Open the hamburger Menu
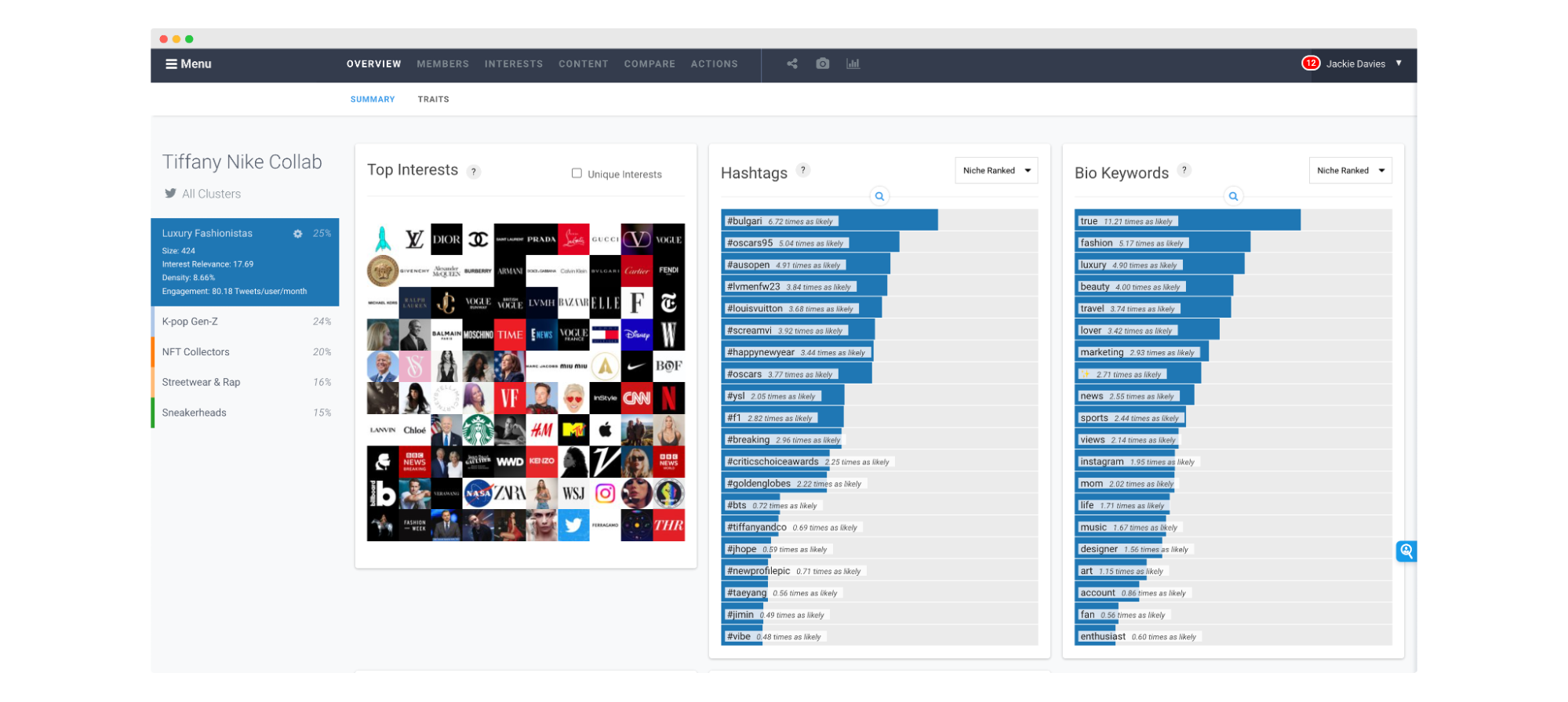 tap(188, 64)
